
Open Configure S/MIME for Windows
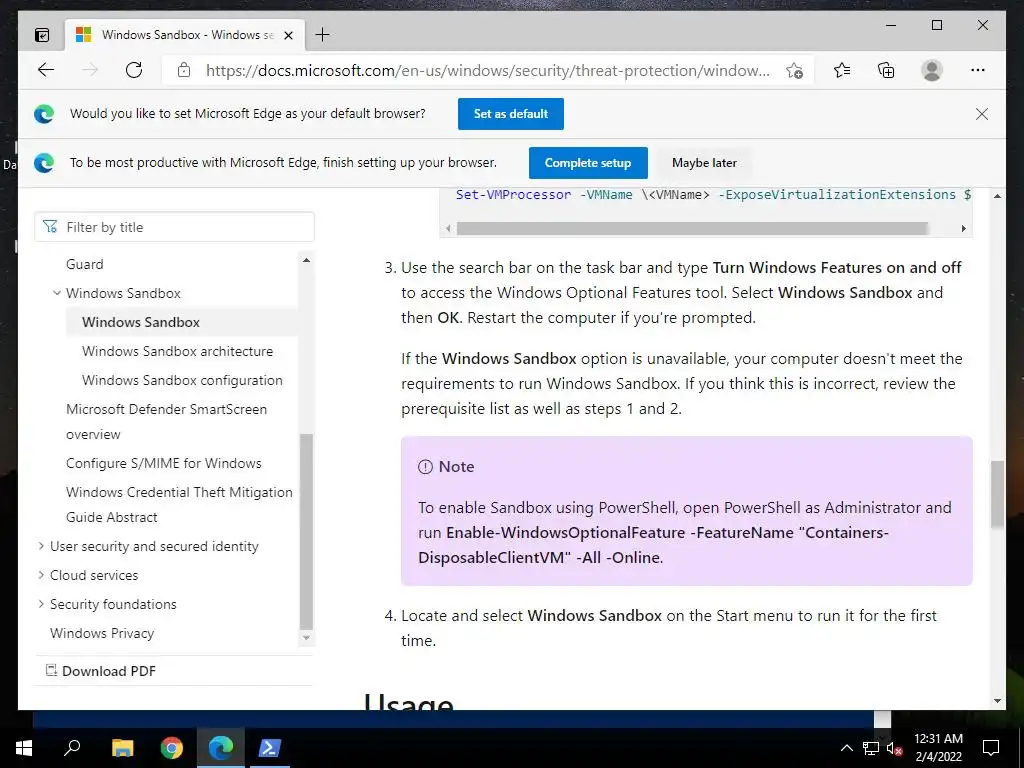pyautogui.click(x=163, y=464)
